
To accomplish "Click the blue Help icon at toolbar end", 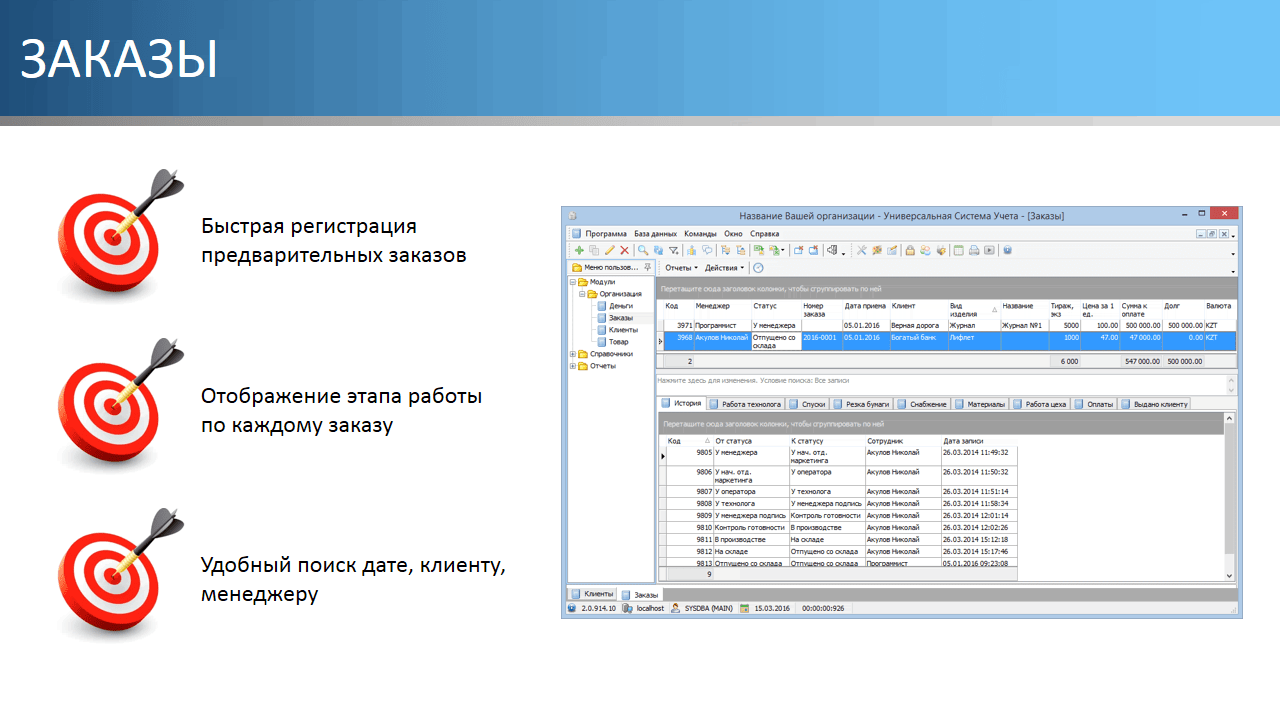I will (x=1007, y=250).
